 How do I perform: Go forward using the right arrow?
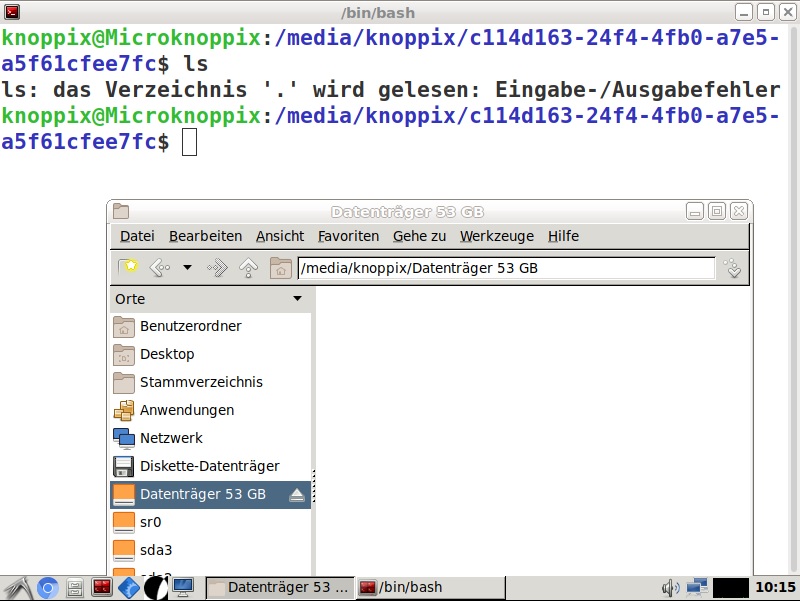tap(217, 268)
